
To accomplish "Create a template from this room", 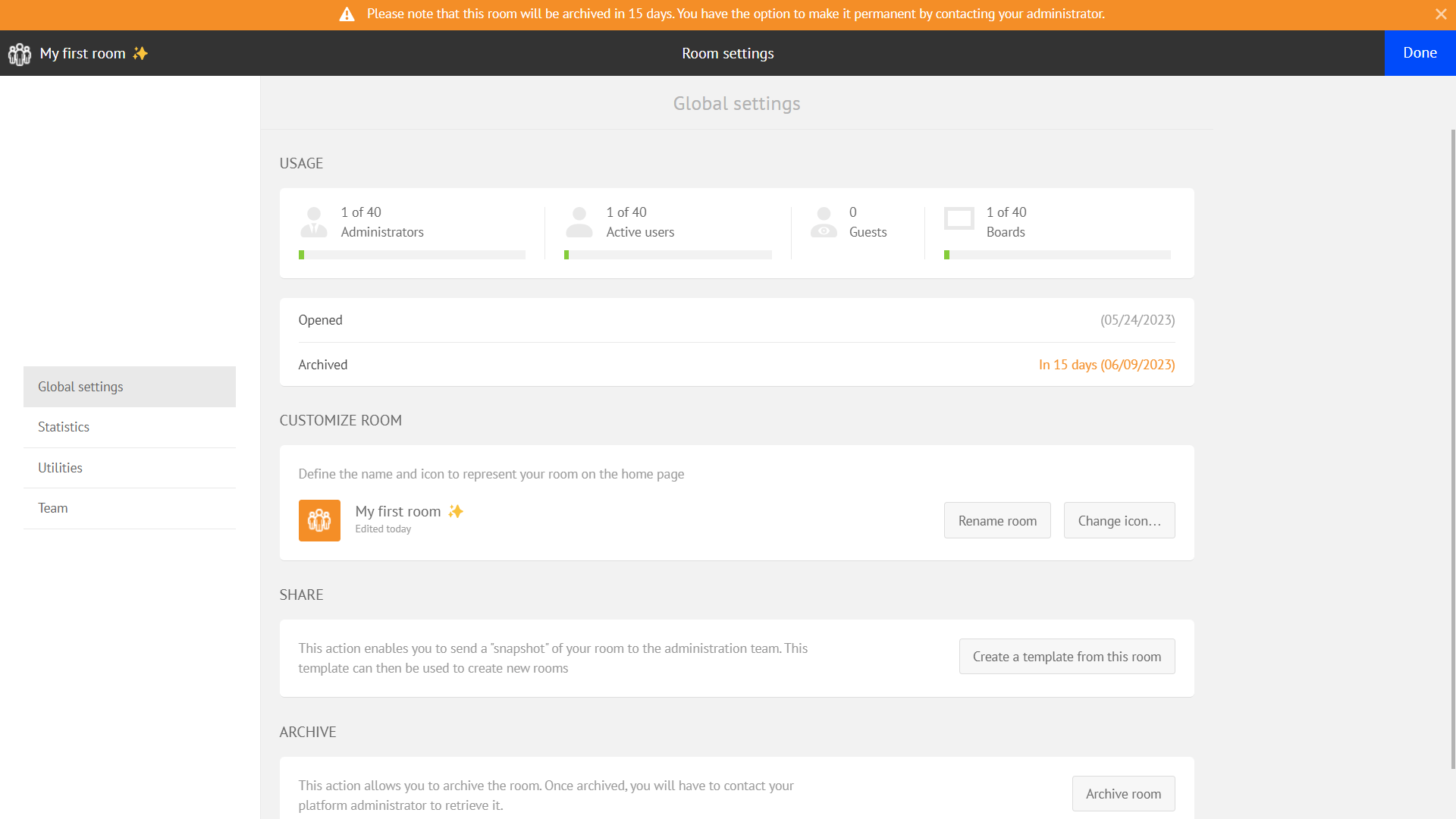I will (1067, 657).
